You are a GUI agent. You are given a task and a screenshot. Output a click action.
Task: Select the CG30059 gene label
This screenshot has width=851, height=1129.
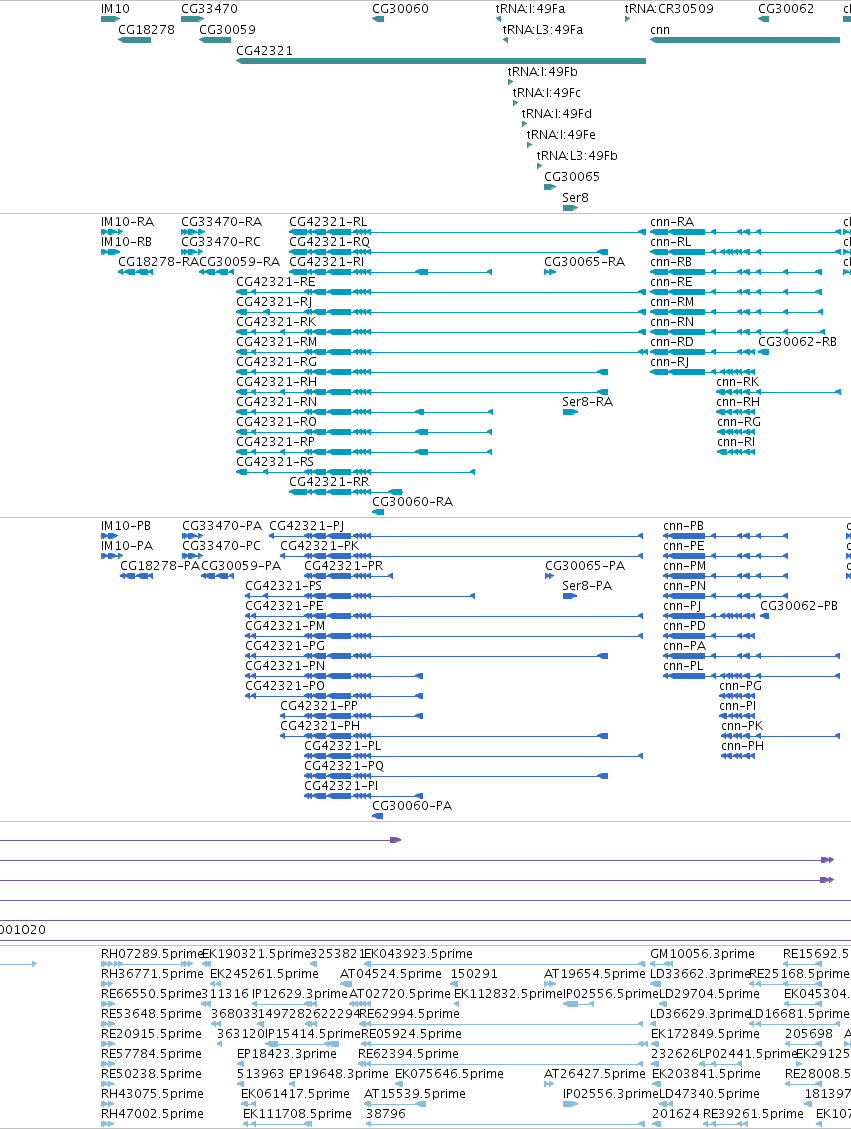tap(228, 30)
